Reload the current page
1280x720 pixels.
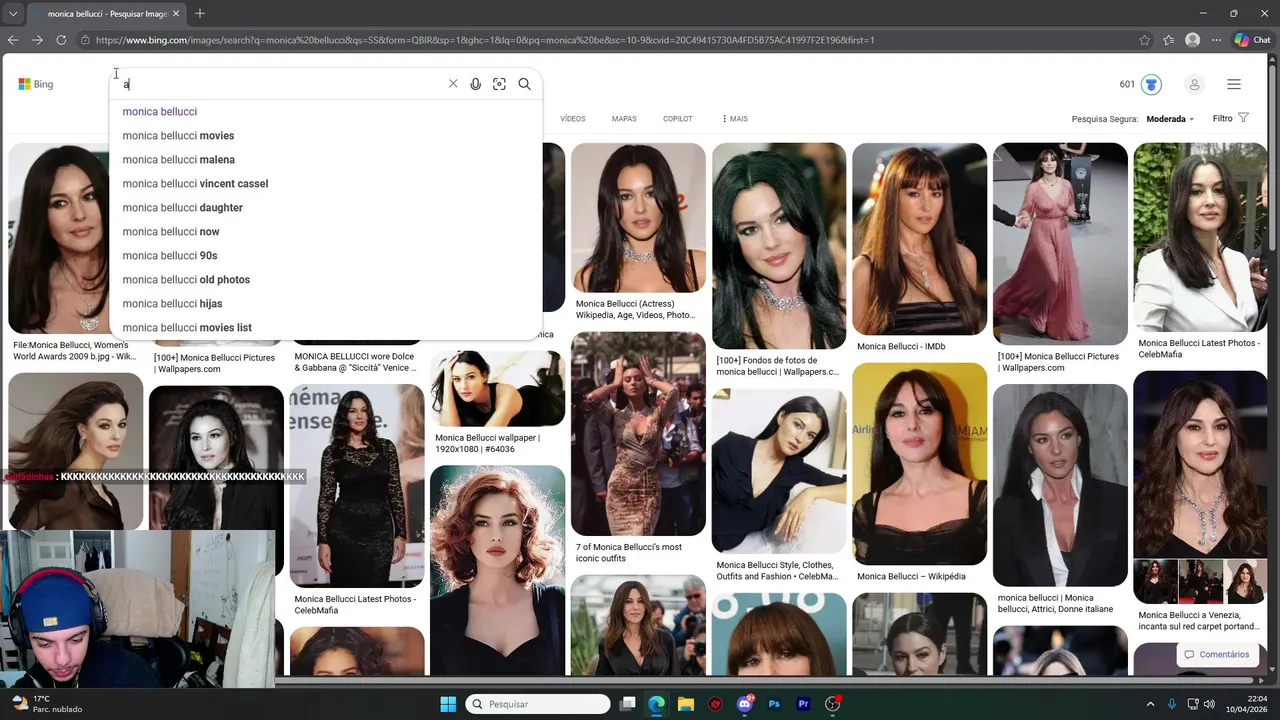tap(61, 40)
